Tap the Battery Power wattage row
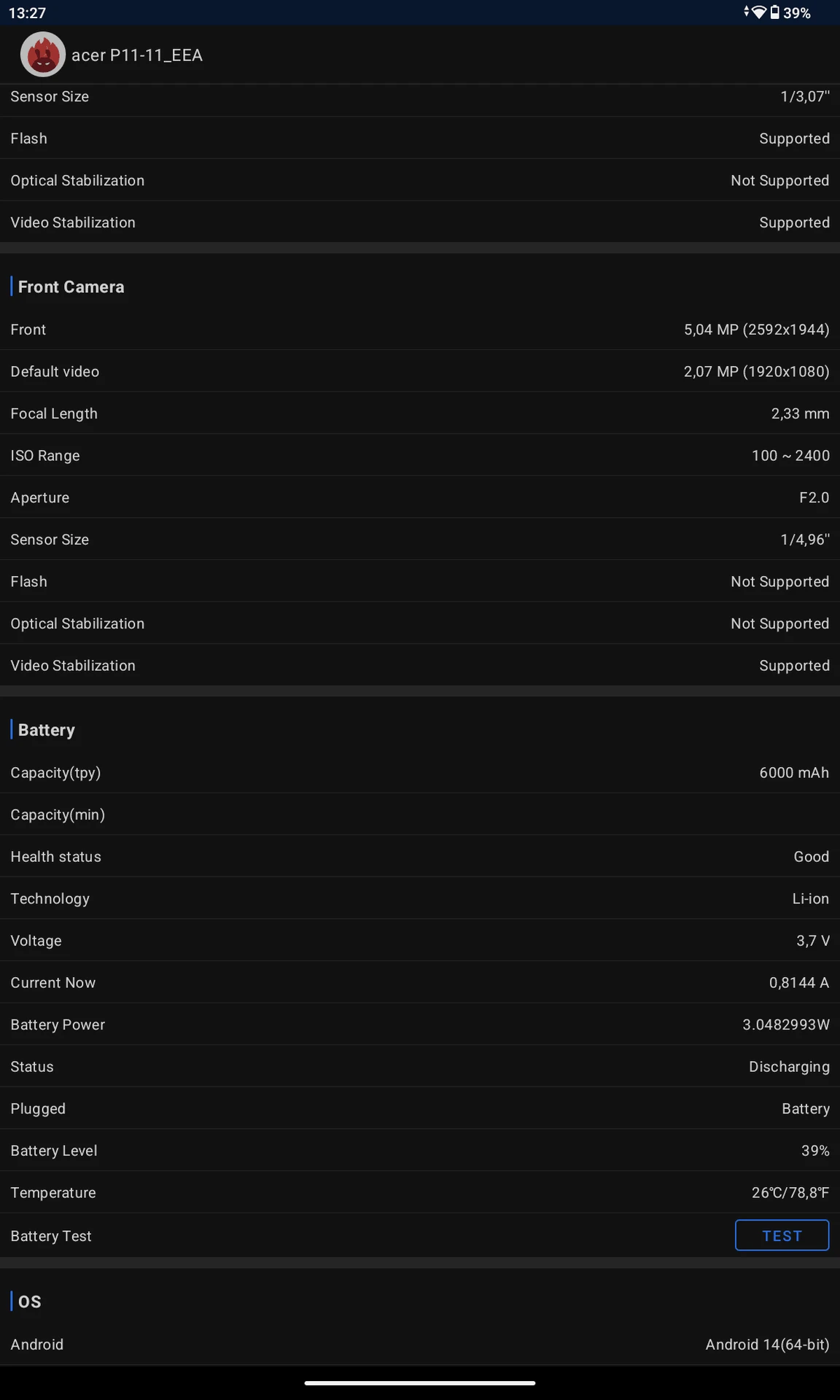 click(420, 1024)
